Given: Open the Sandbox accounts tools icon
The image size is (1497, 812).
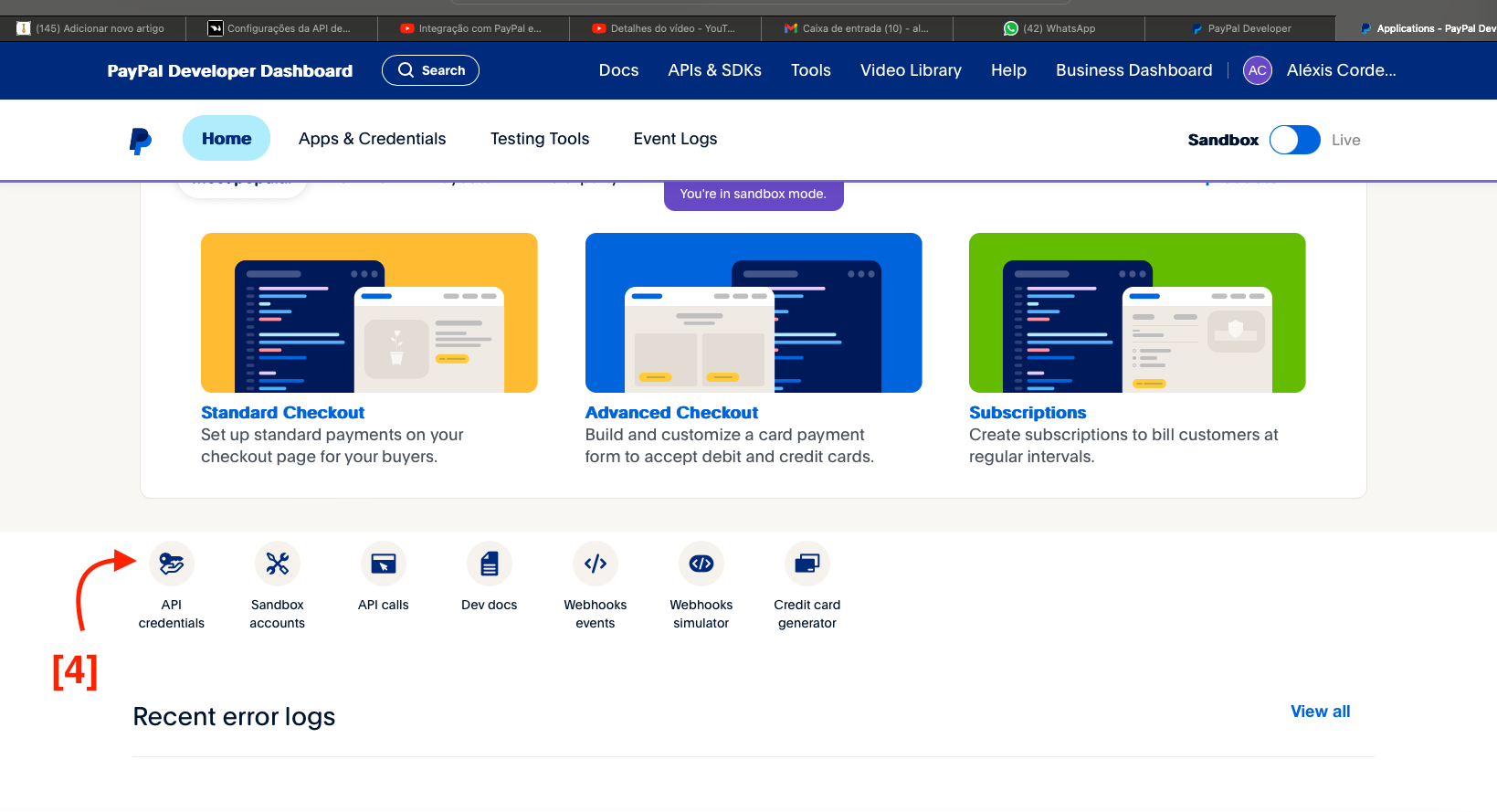Looking at the screenshot, I should pos(278,564).
